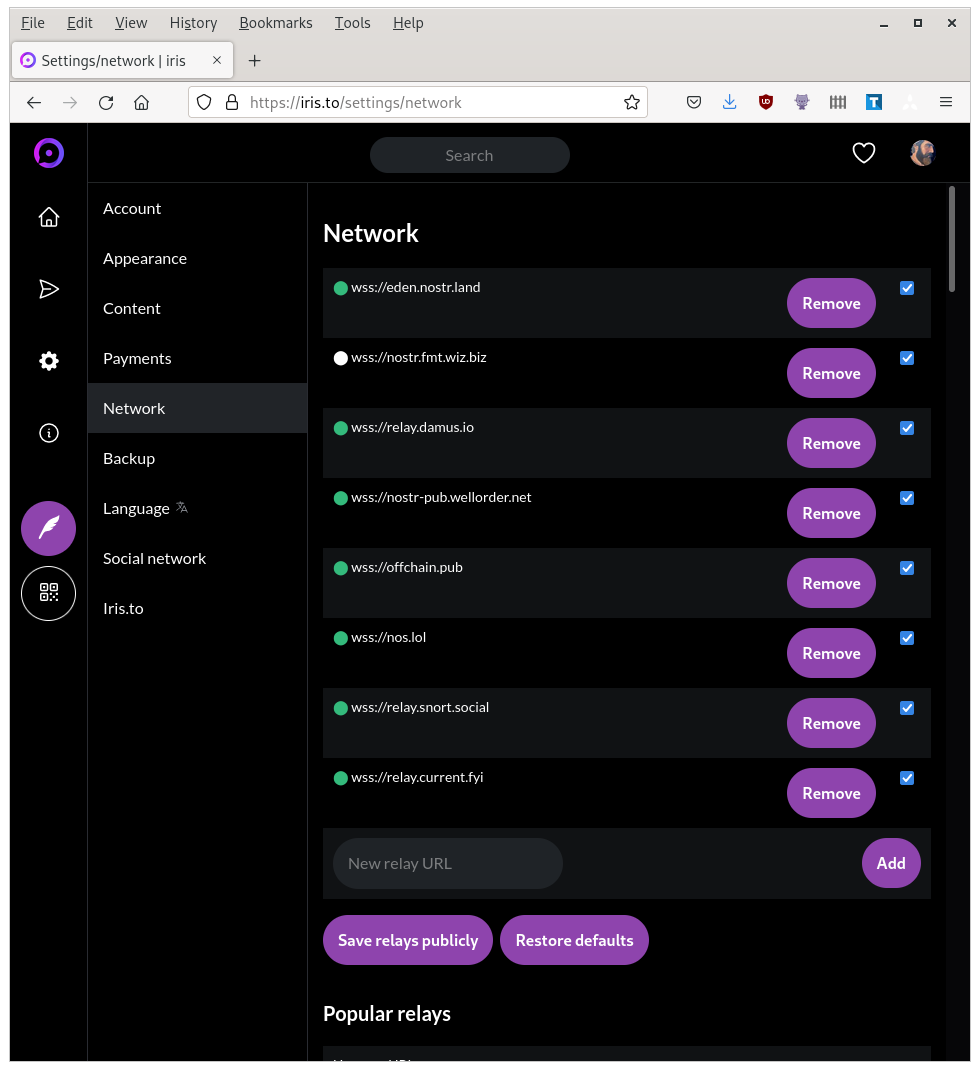Open the Home feed from the sidebar

pyautogui.click(x=48, y=217)
